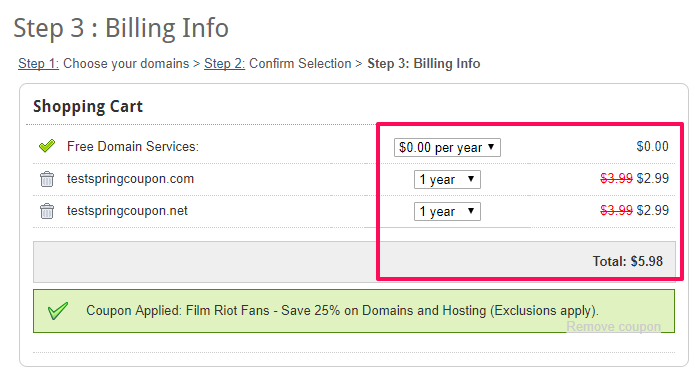The width and height of the screenshot is (695, 372).
Task: Click the Free Domain Services label
Action: pos(133,146)
